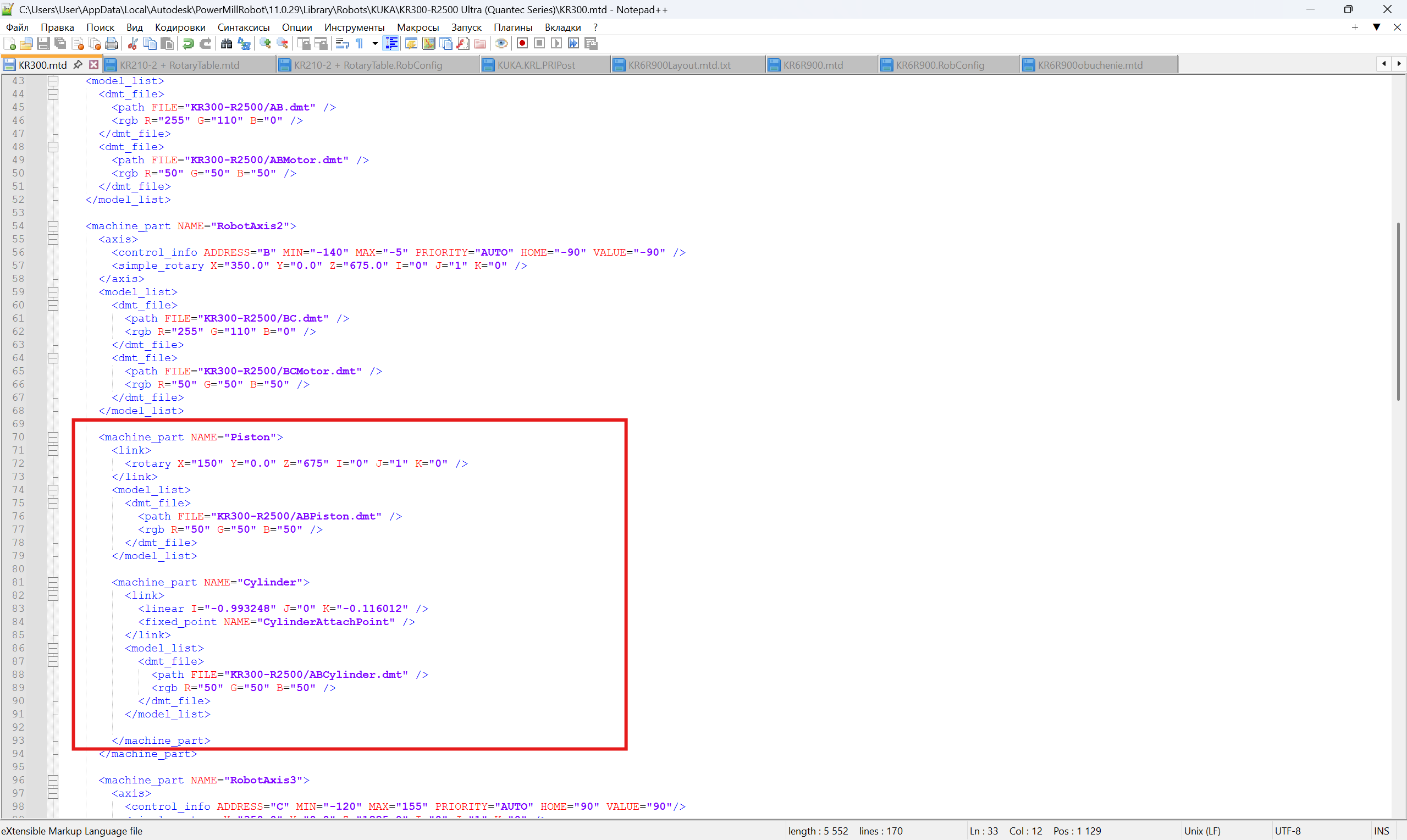This screenshot has height=840, width=1407.
Task: Open Document Map icon in toolbar
Action: pos(428,43)
